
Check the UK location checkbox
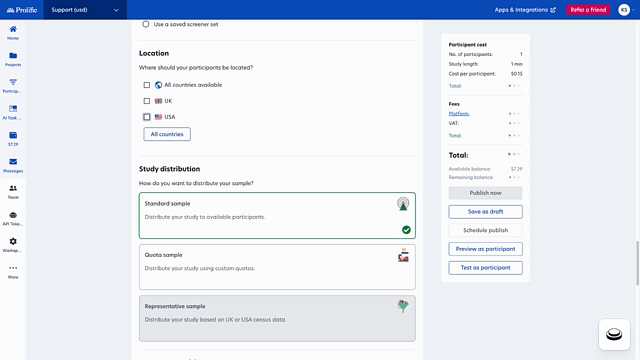tap(147, 101)
